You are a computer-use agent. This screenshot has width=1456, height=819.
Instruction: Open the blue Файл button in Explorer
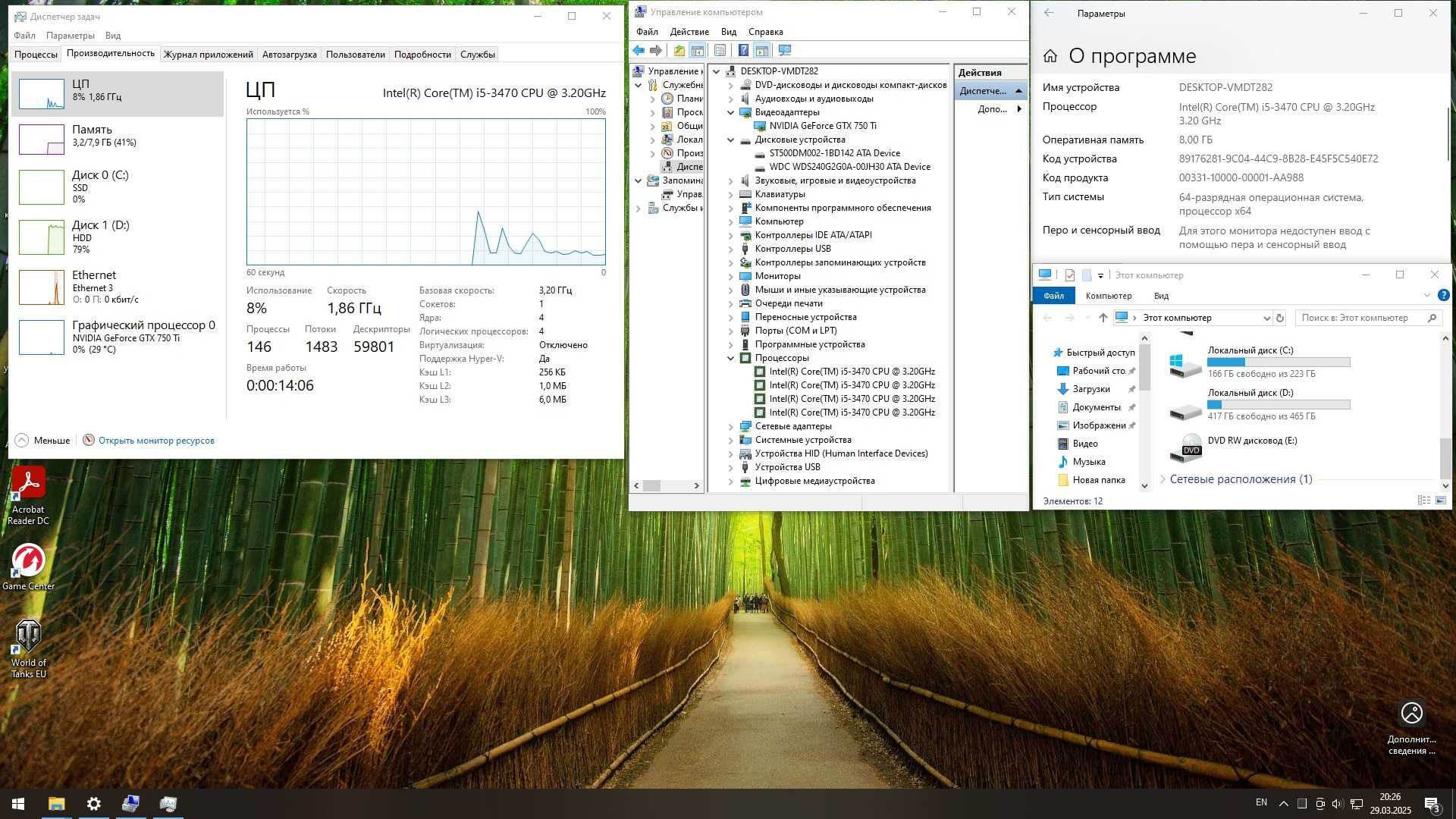[1053, 296]
